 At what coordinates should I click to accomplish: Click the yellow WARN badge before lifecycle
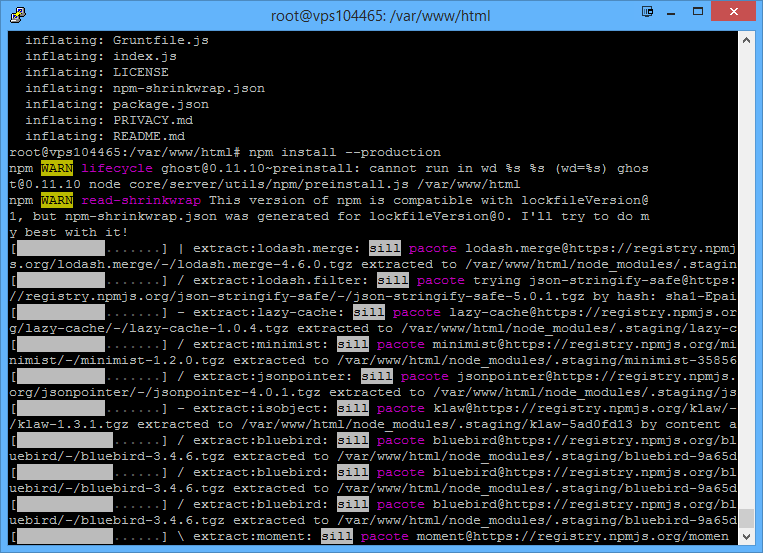57,168
